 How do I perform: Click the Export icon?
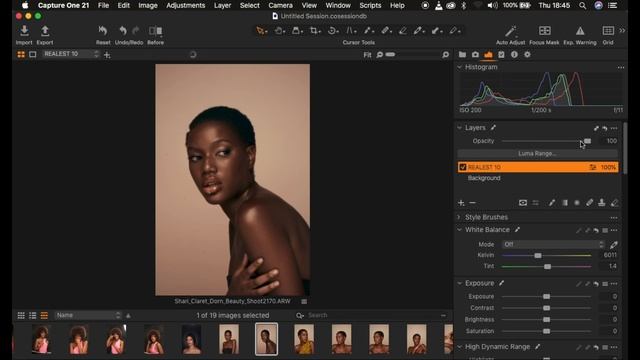click(x=45, y=31)
